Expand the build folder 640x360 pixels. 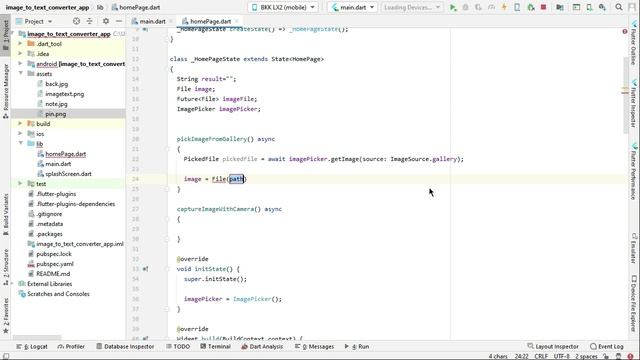coord(20,123)
